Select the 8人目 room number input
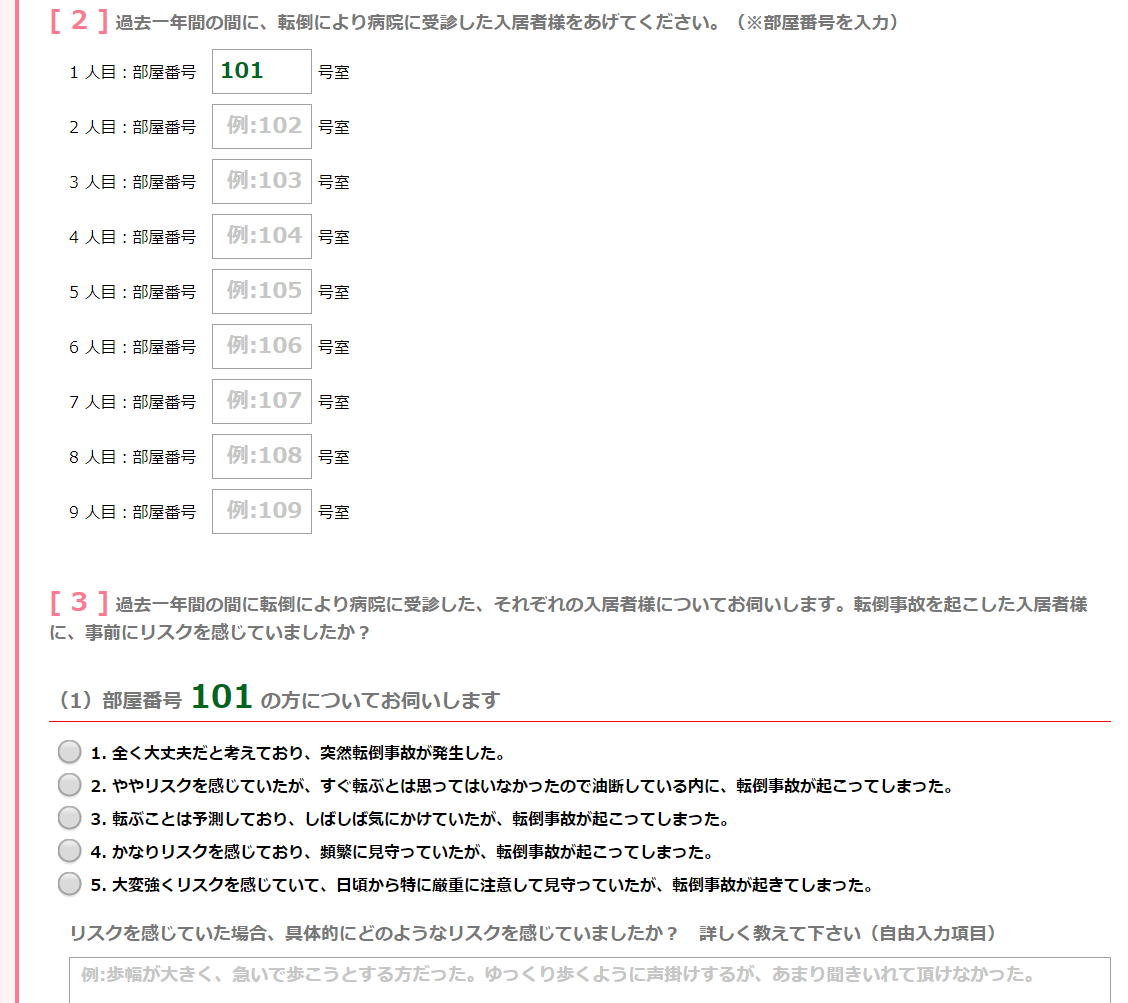The height and width of the screenshot is (1003, 1128). (x=261, y=456)
